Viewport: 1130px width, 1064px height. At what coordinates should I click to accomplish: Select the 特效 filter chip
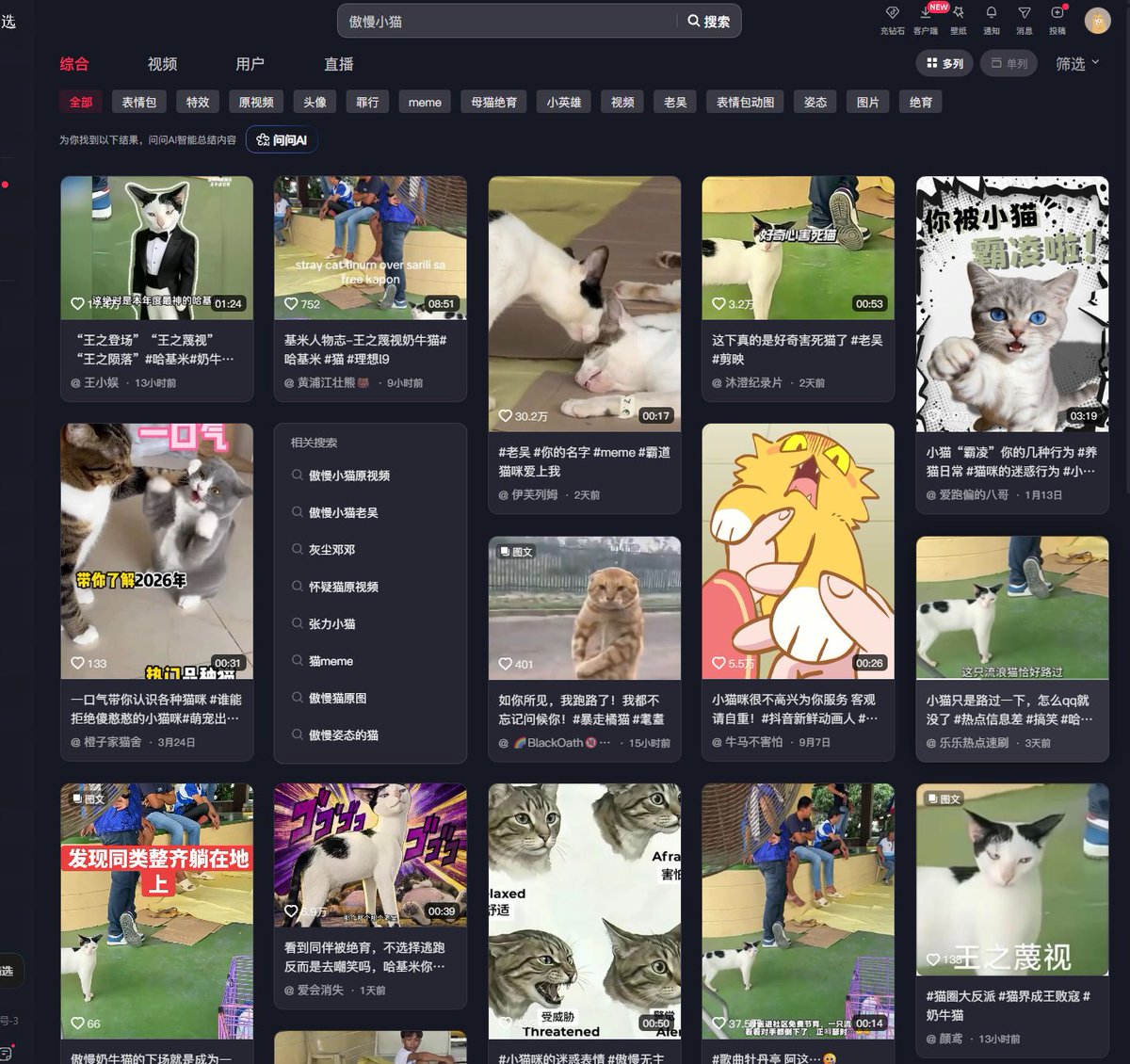pos(198,102)
